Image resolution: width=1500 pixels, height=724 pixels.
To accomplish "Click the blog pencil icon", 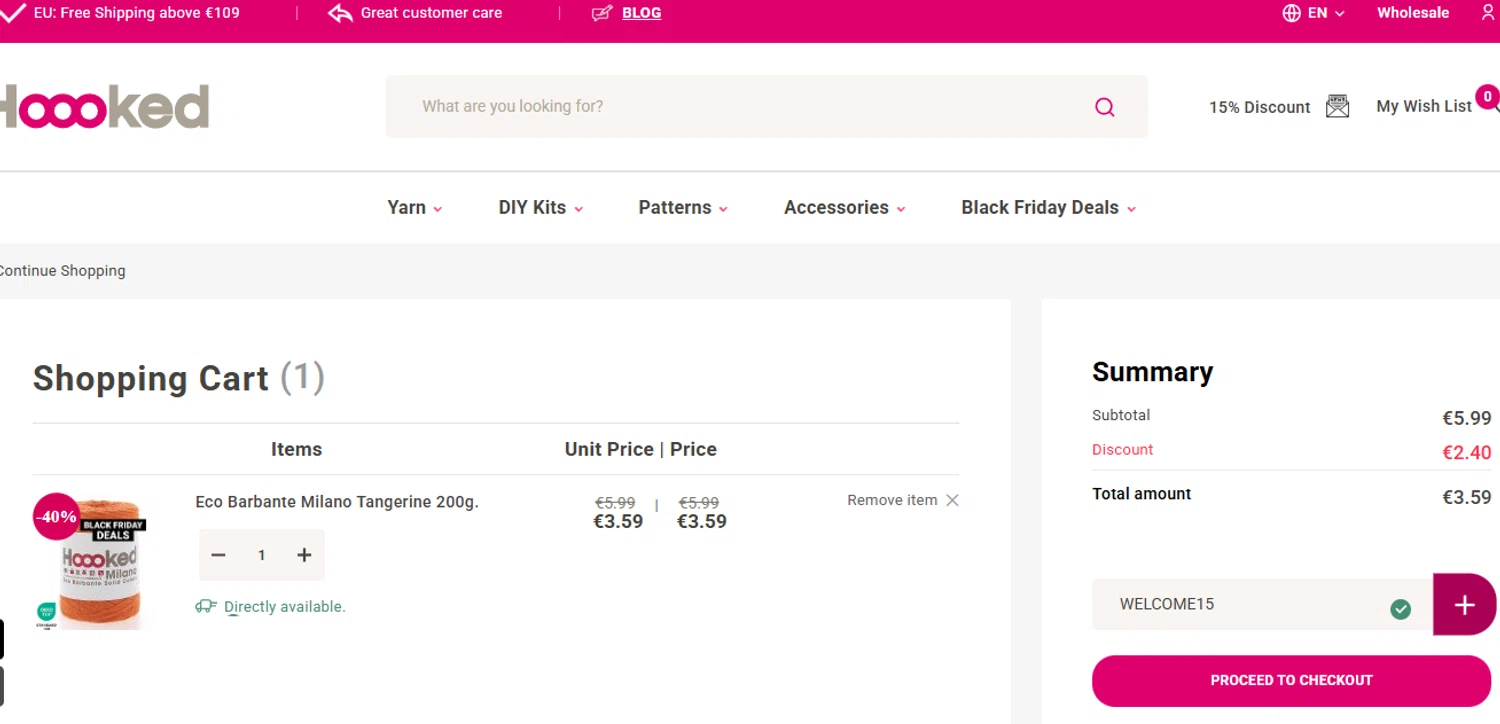I will pyautogui.click(x=601, y=13).
